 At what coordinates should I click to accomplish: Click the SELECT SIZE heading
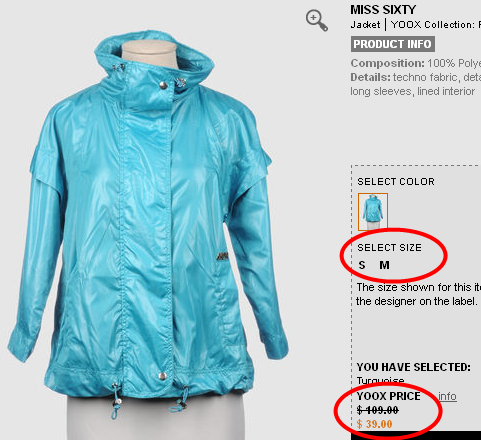point(389,248)
